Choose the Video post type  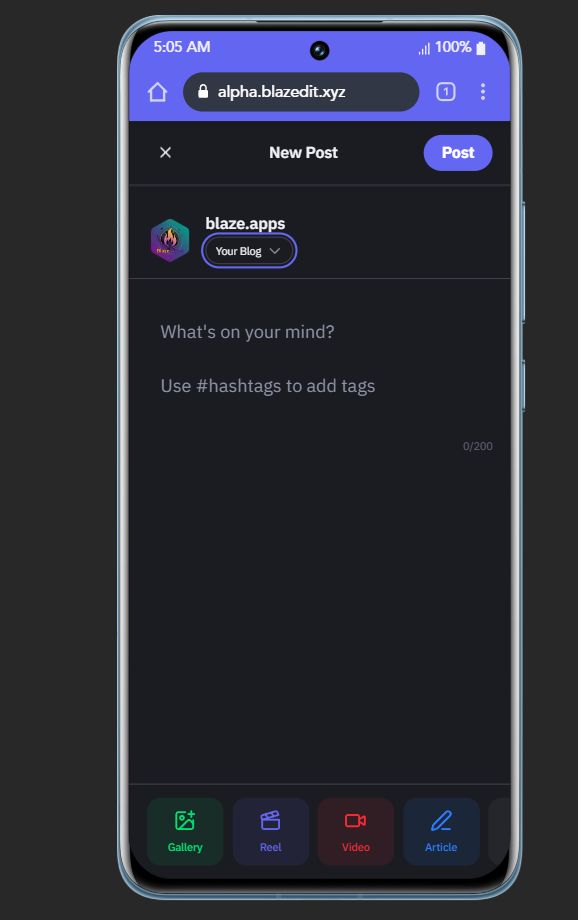(356, 831)
